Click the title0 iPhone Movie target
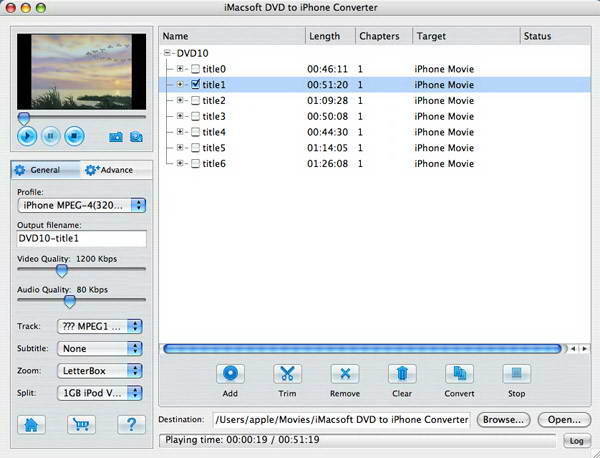This screenshot has height=458, width=600. [x=444, y=69]
